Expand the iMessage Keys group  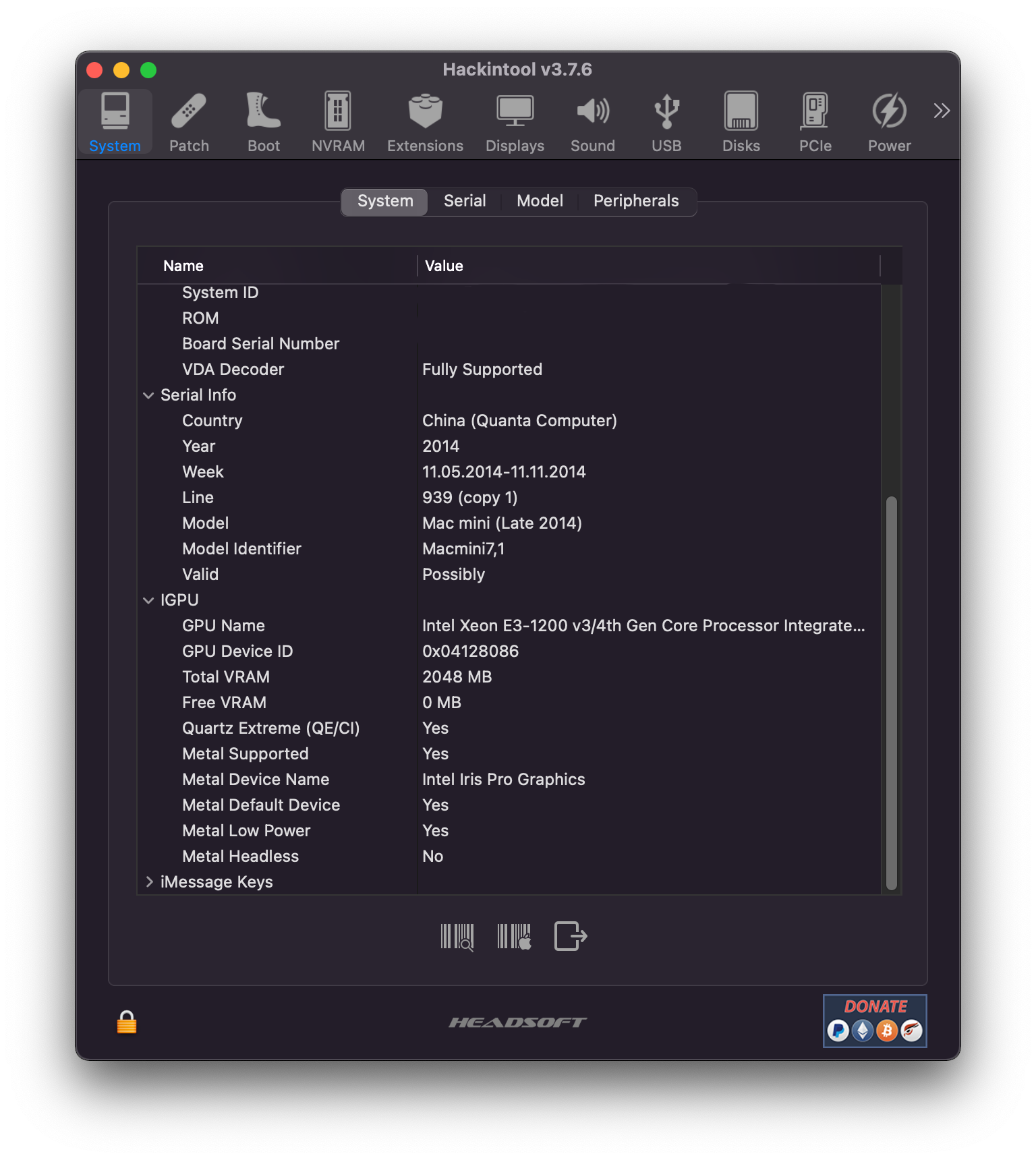coord(149,882)
